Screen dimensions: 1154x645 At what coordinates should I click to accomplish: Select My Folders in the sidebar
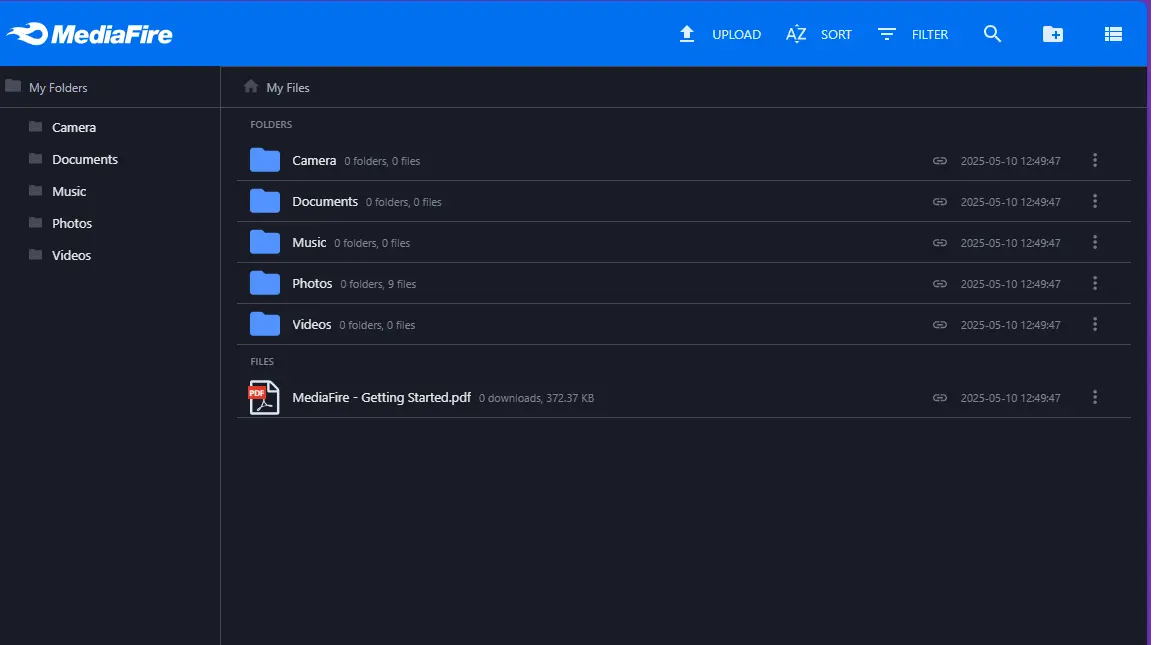(58, 88)
